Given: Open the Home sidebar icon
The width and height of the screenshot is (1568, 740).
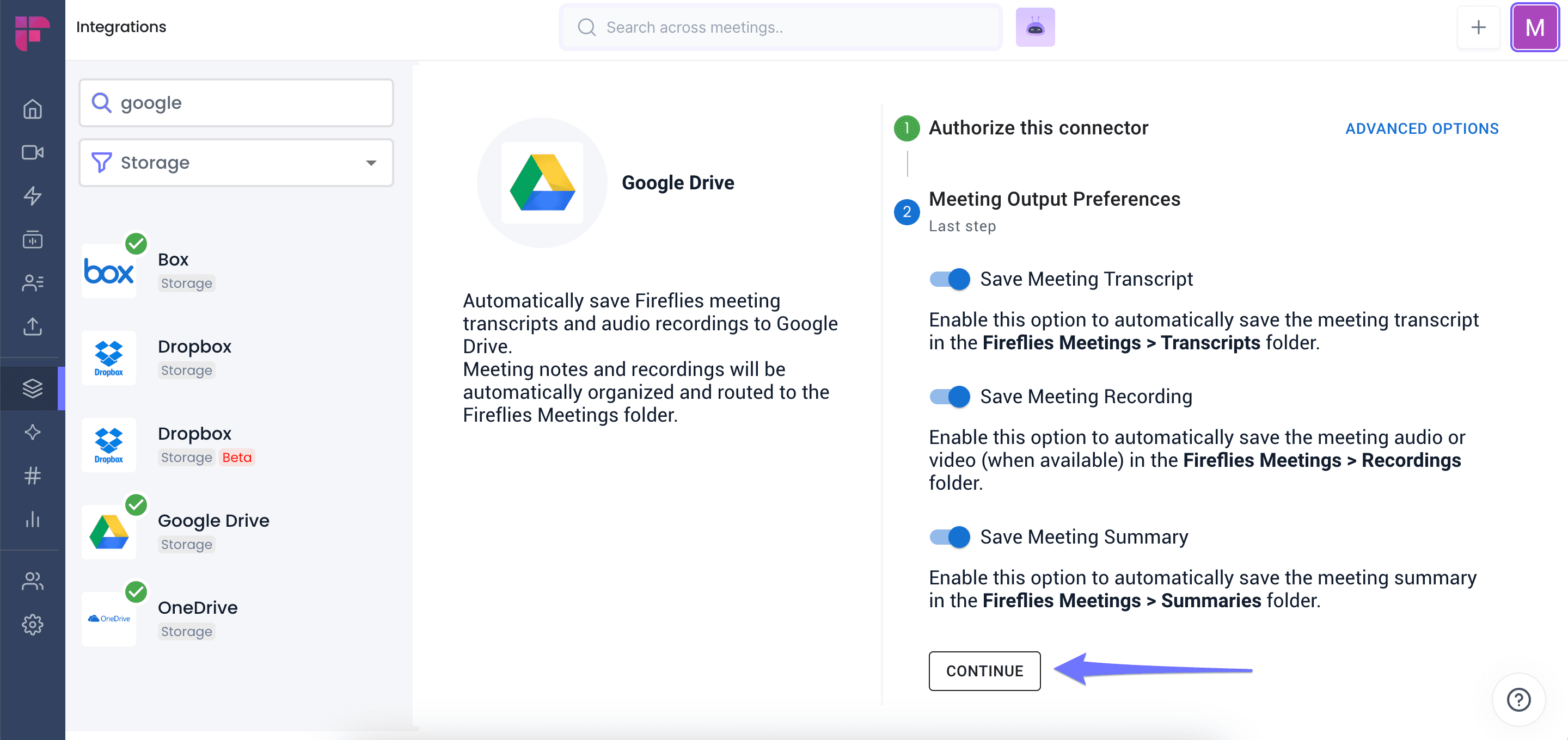Looking at the screenshot, I should click(32, 109).
